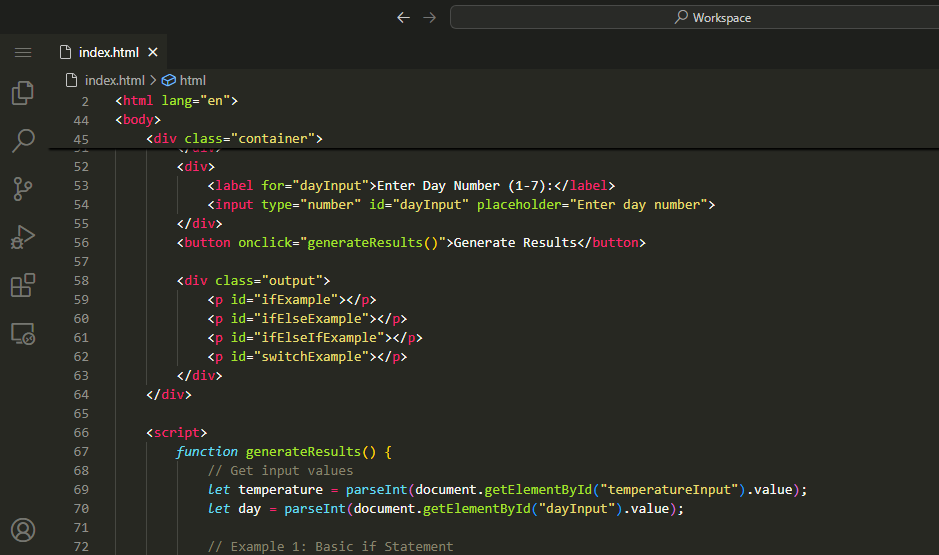Click the id="ifElseExample" paragraph line
The height and width of the screenshot is (555, 939).
tap(307, 319)
